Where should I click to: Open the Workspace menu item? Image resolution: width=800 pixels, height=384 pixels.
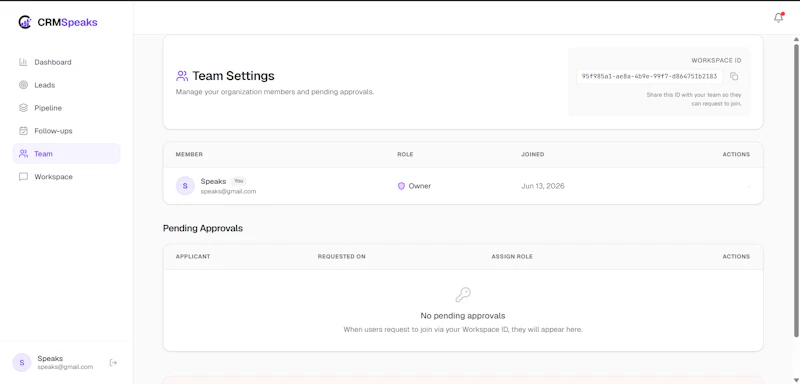(x=66, y=176)
